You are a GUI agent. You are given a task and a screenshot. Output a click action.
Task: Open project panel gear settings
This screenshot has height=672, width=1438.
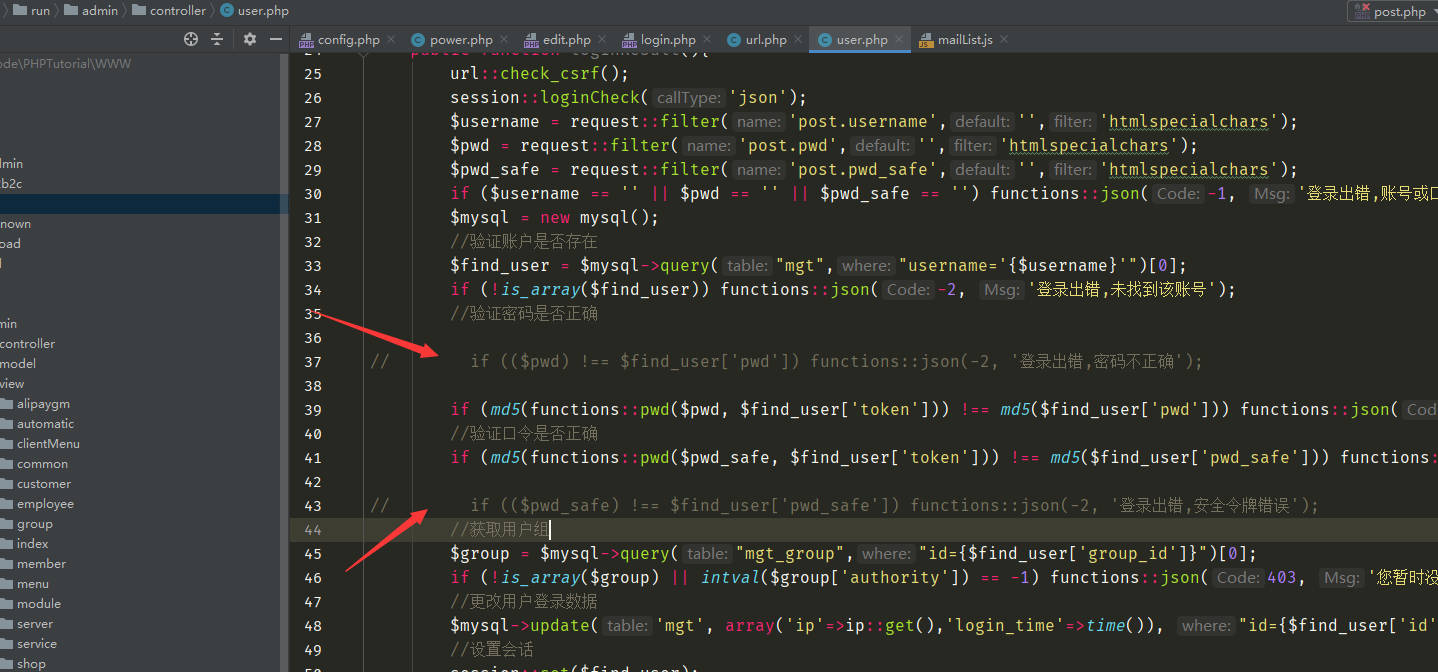click(x=249, y=39)
